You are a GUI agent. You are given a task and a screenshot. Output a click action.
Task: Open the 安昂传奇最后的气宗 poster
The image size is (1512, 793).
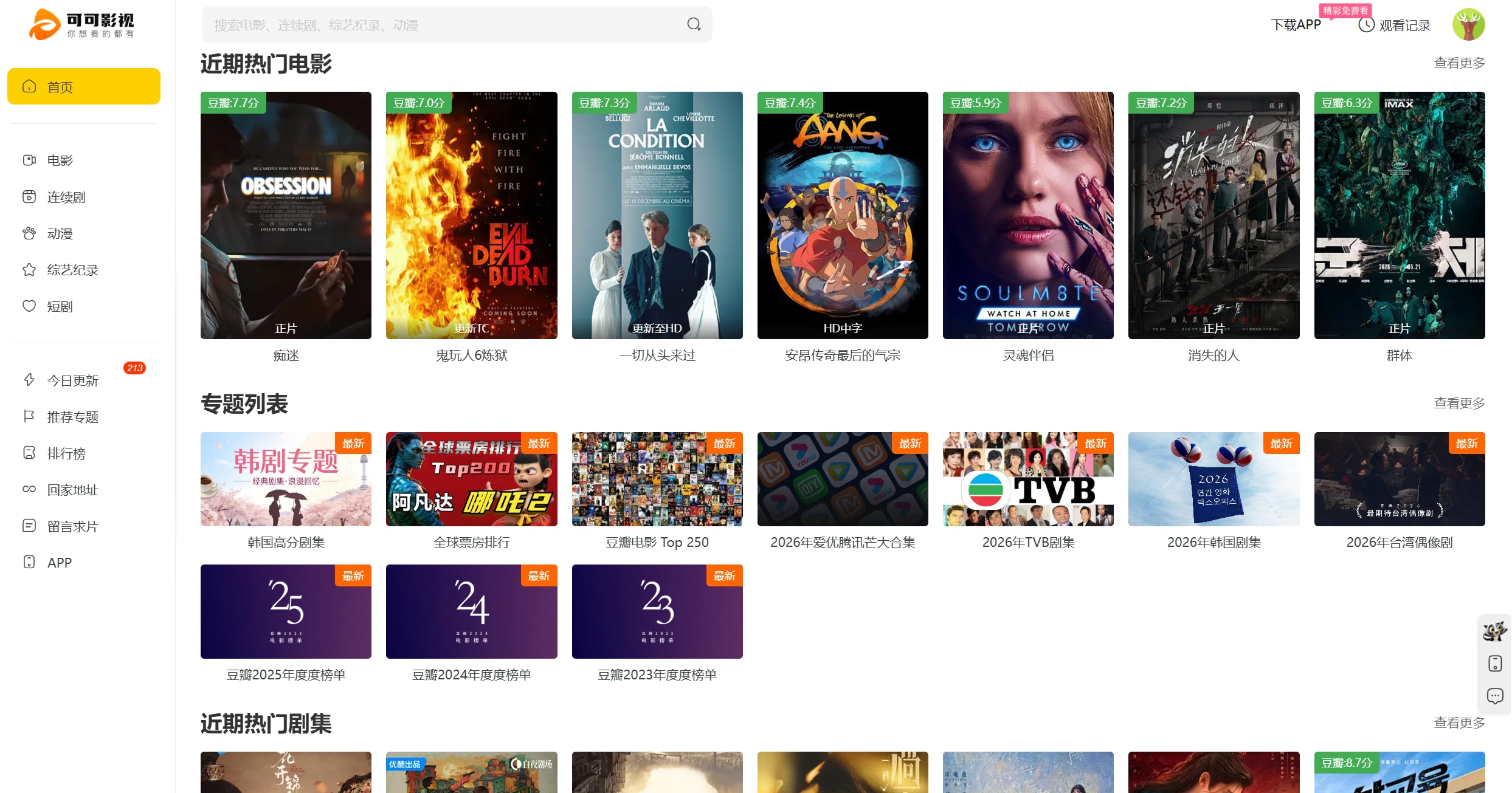(843, 215)
